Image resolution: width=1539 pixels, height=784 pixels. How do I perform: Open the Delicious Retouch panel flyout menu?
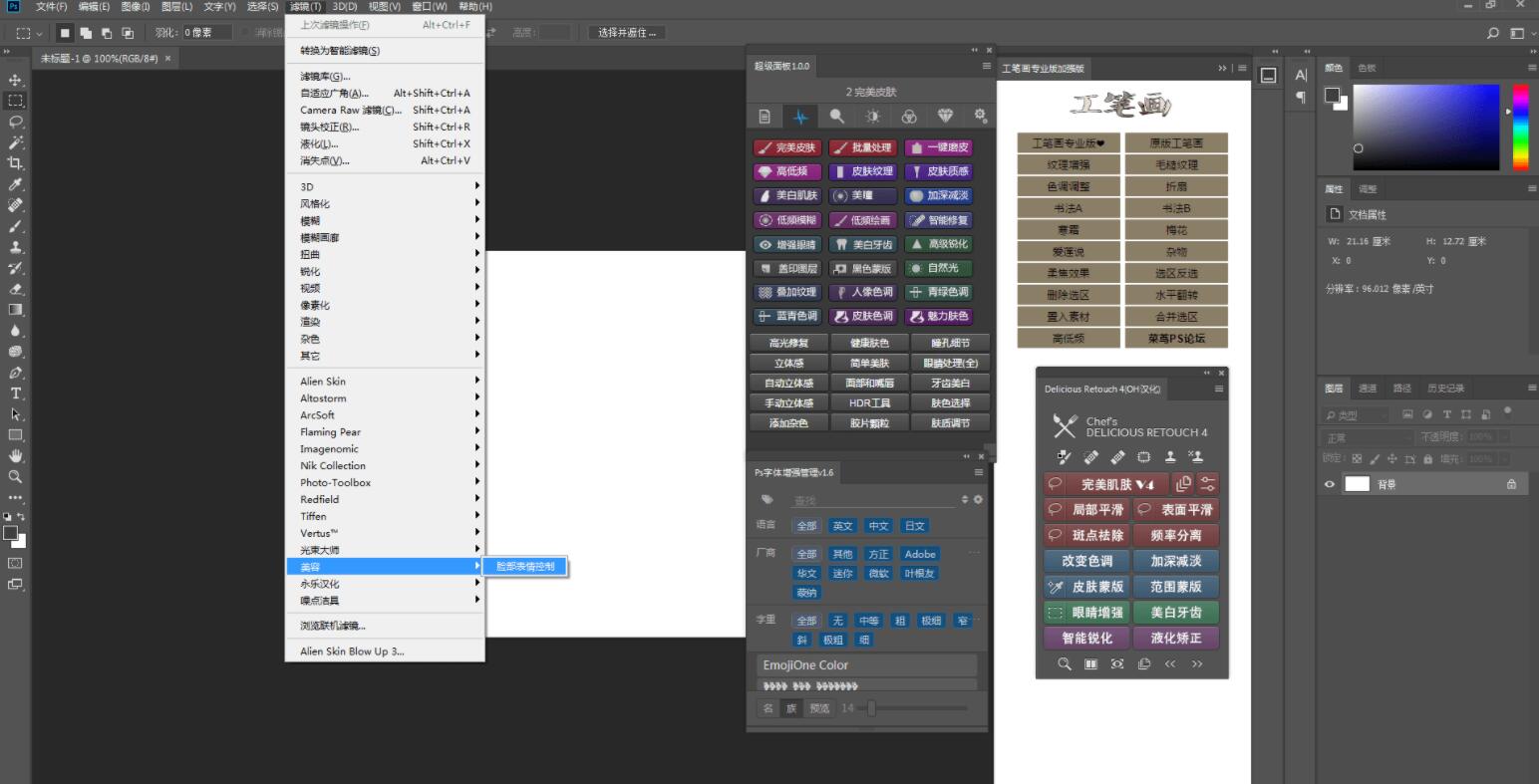1218,389
